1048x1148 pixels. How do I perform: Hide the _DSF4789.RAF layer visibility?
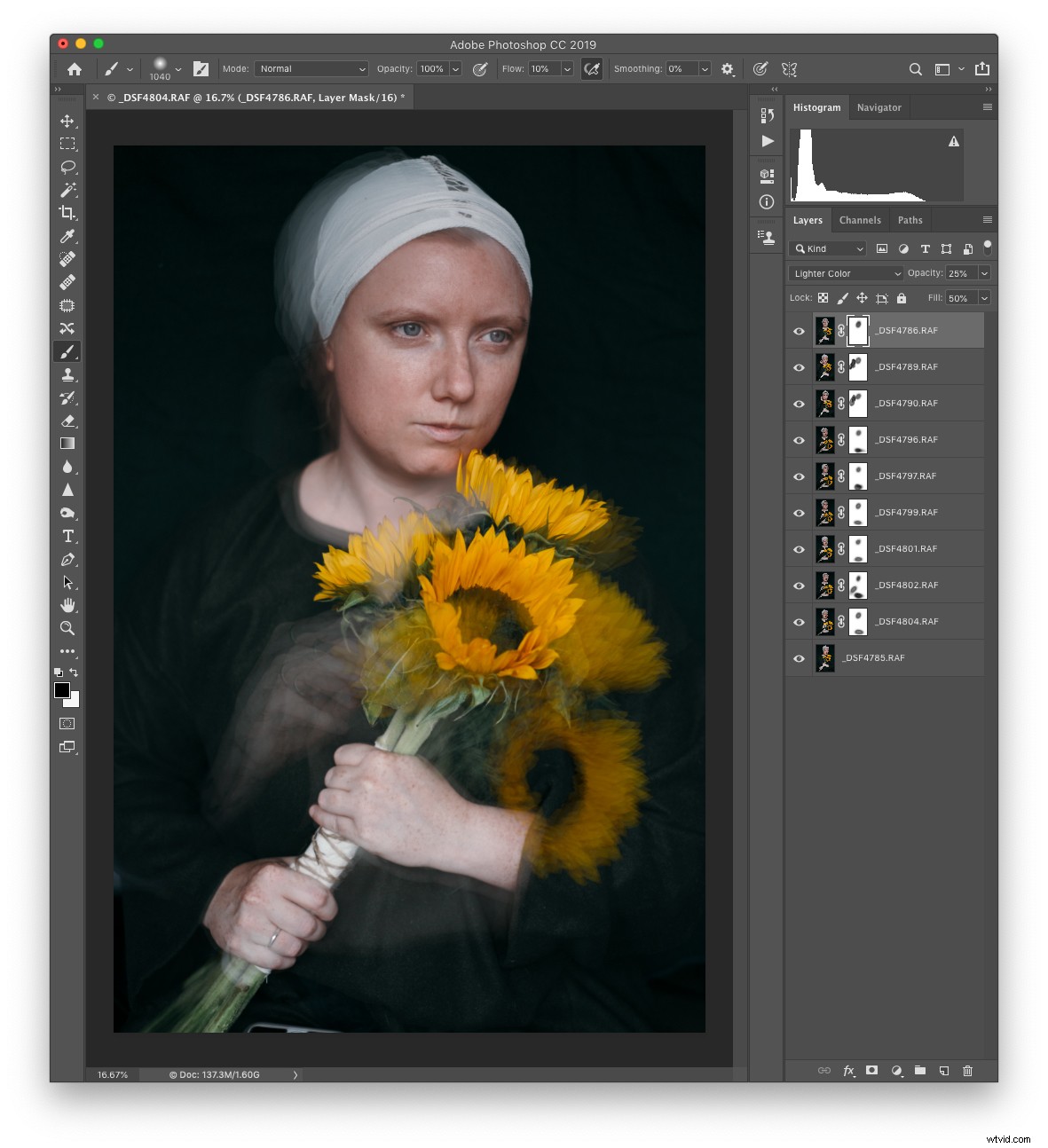(x=799, y=366)
